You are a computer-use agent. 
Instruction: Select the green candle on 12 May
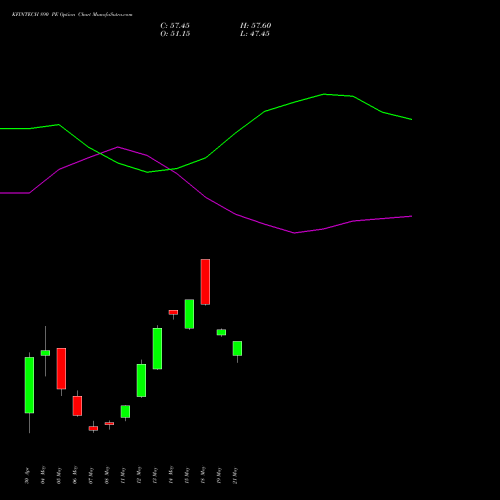[x=141, y=380]
